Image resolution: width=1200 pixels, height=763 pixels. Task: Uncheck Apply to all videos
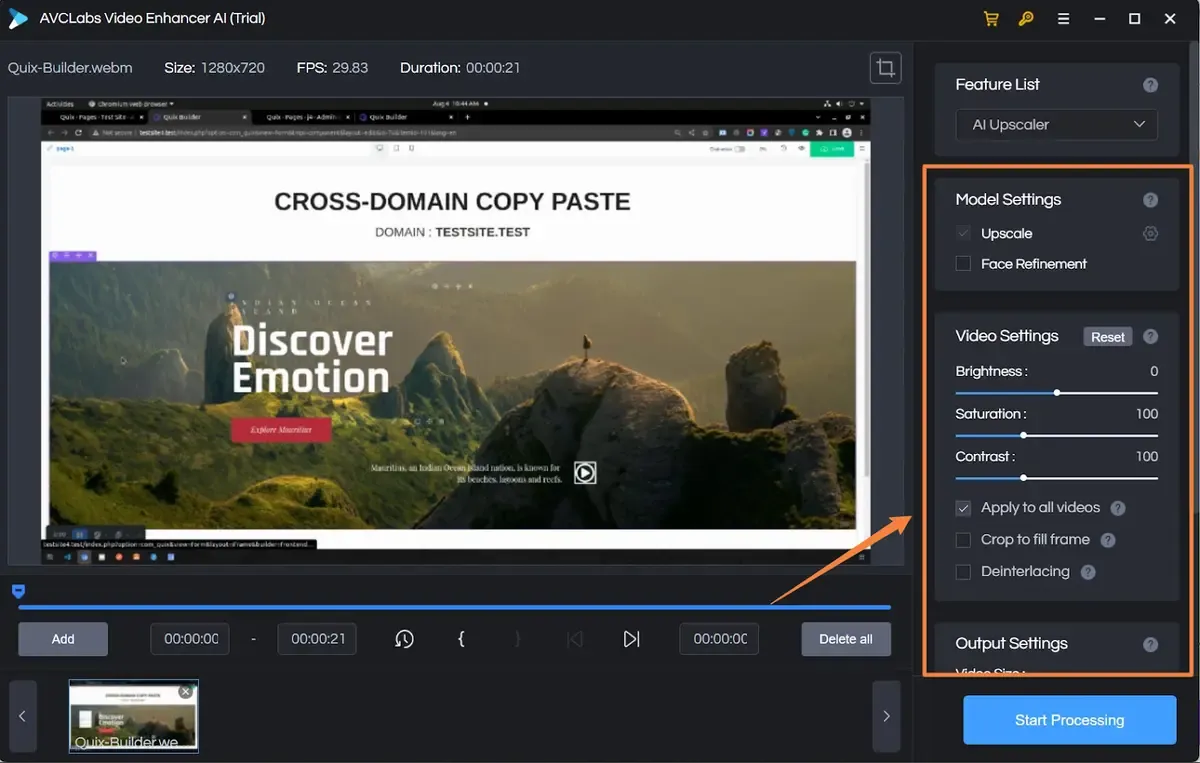click(963, 508)
